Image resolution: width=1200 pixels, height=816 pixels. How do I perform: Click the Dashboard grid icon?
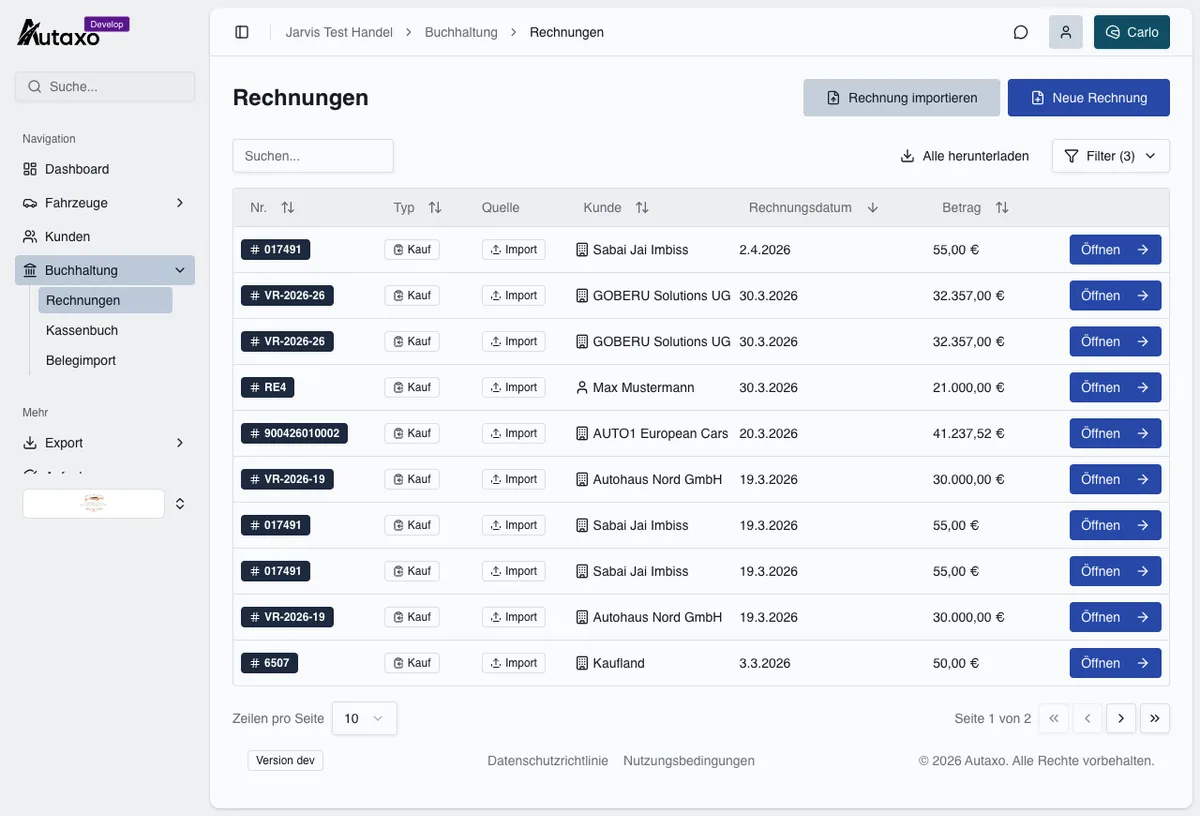(x=30, y=169)
